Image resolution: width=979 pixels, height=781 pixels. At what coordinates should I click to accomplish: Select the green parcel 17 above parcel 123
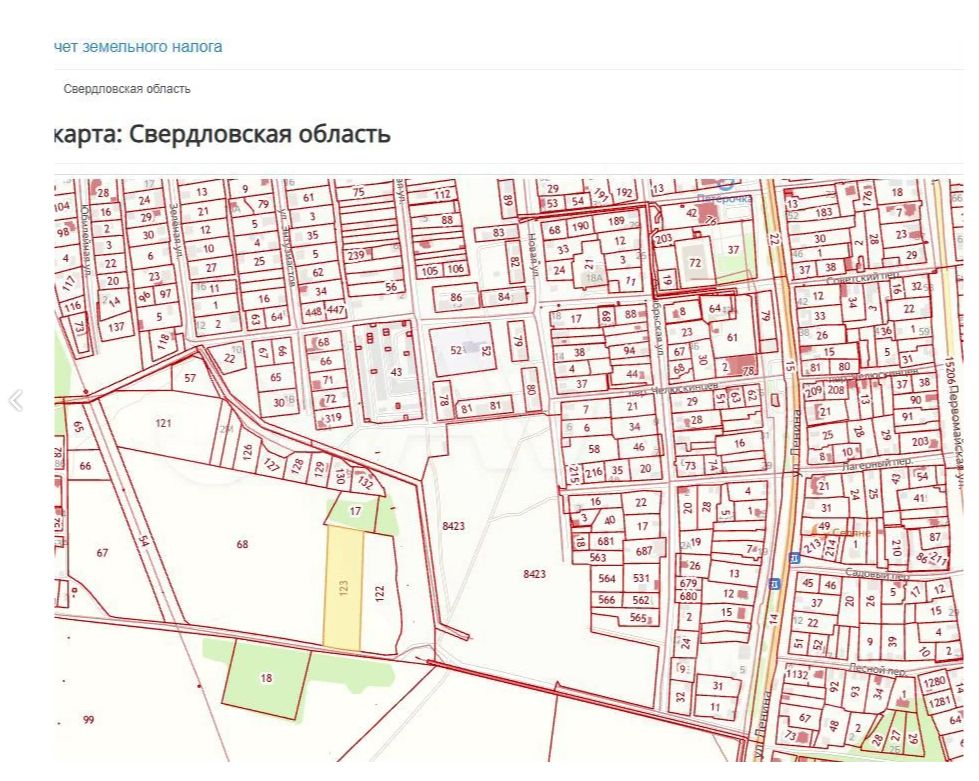tap(355, 511)
